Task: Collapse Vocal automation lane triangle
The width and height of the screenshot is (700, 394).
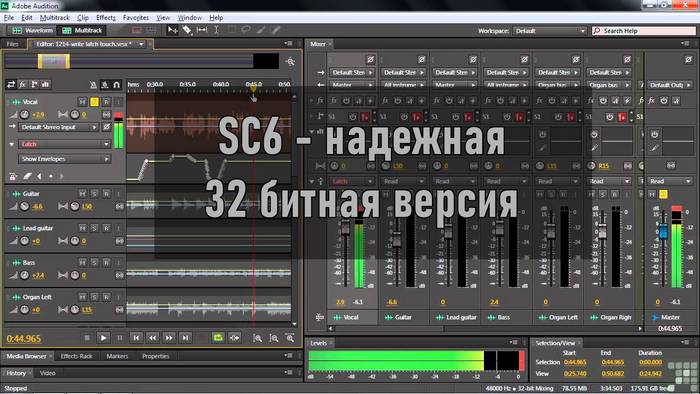Action: [x=12, y=144]
